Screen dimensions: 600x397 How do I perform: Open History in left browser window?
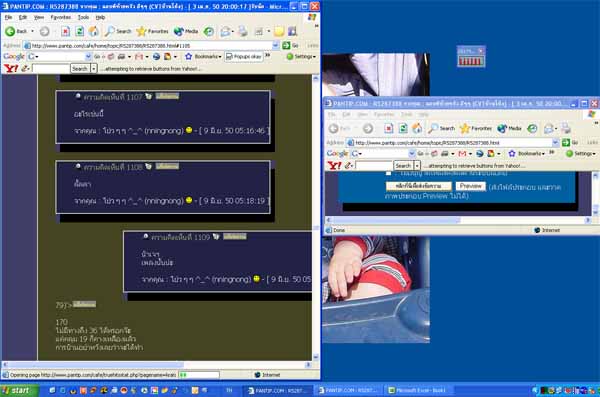tap(209, 31)
